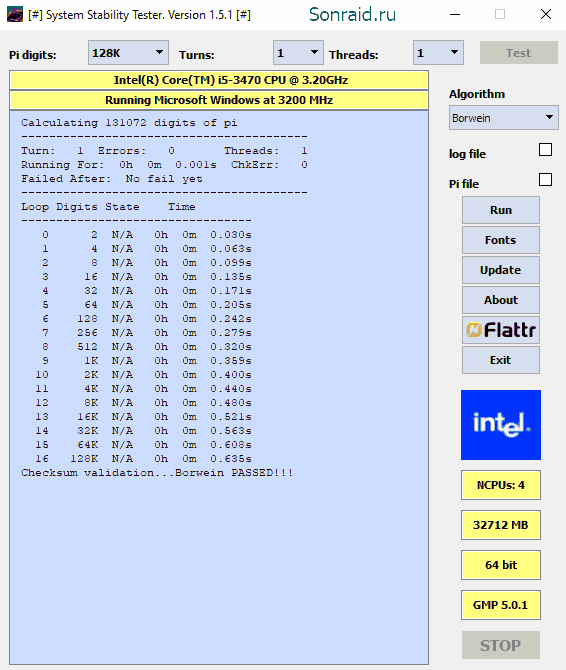The width and height of the screenshot is (566, 670).
Task: Click the NCPUs: 4 info box
Action: click(x=501, y=485)
